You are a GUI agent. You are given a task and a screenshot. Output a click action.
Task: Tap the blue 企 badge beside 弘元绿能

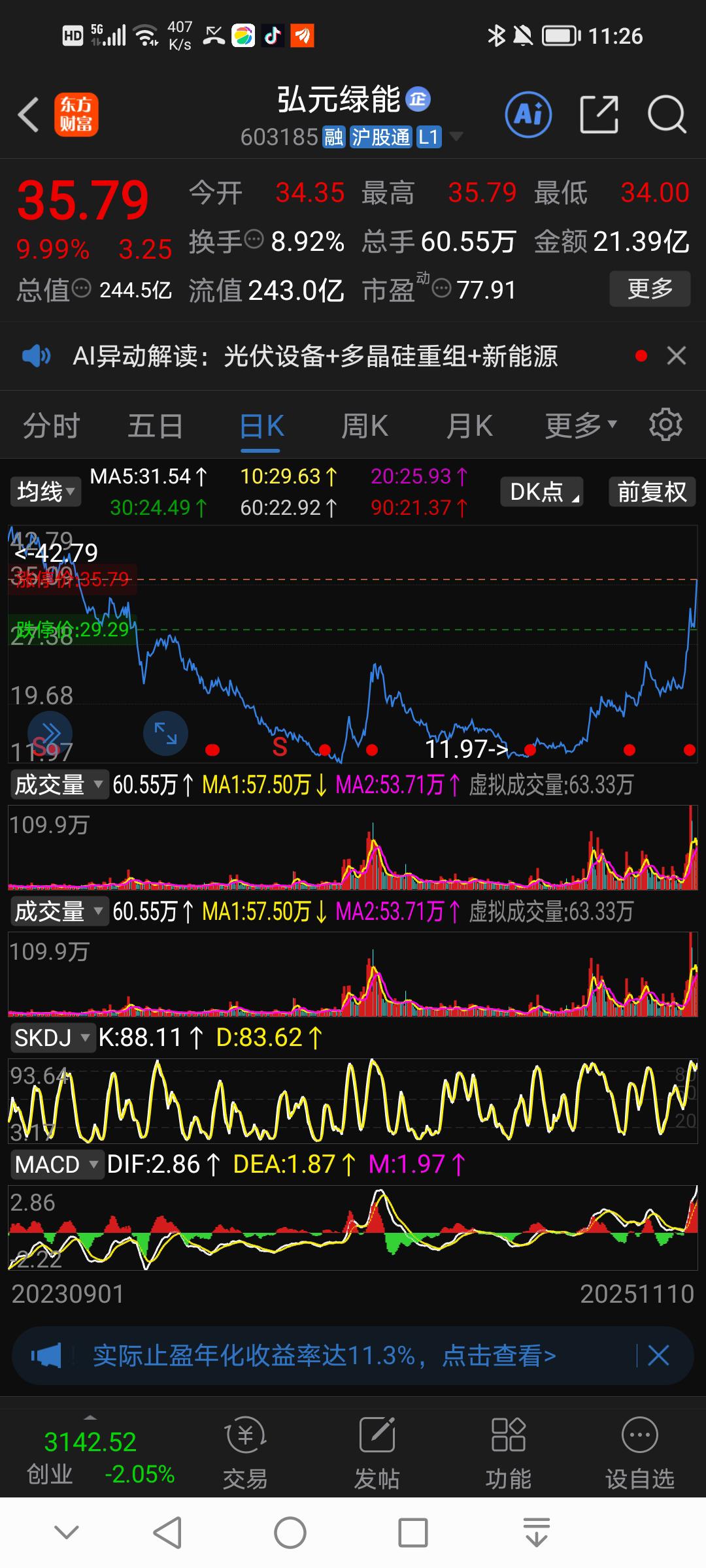tap(418, 99)
